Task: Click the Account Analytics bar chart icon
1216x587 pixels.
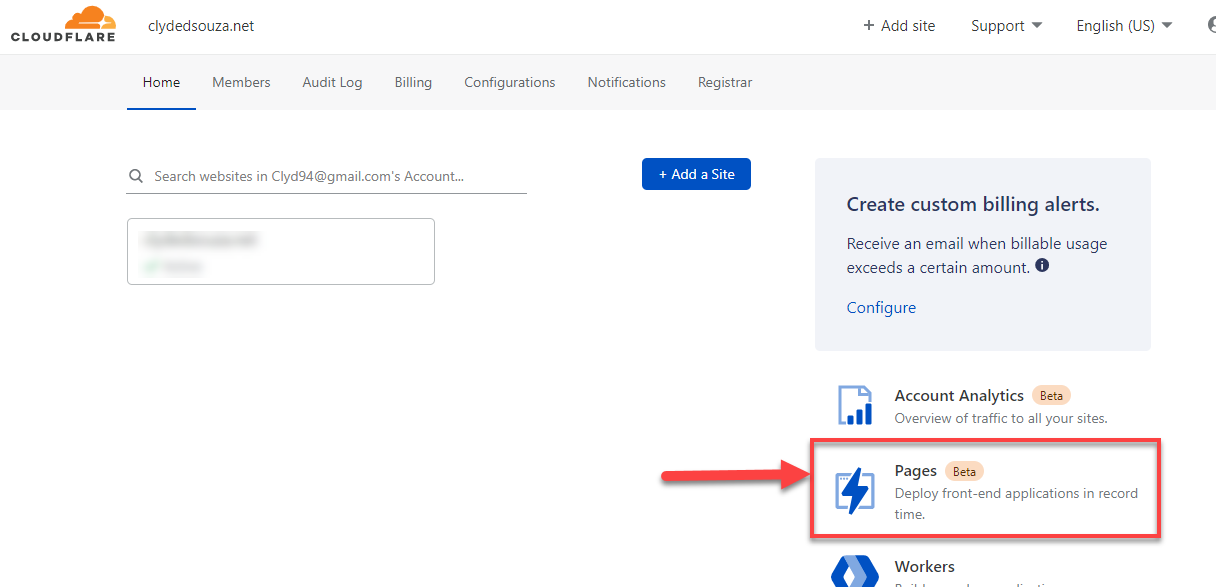Action: coord(854,404)
